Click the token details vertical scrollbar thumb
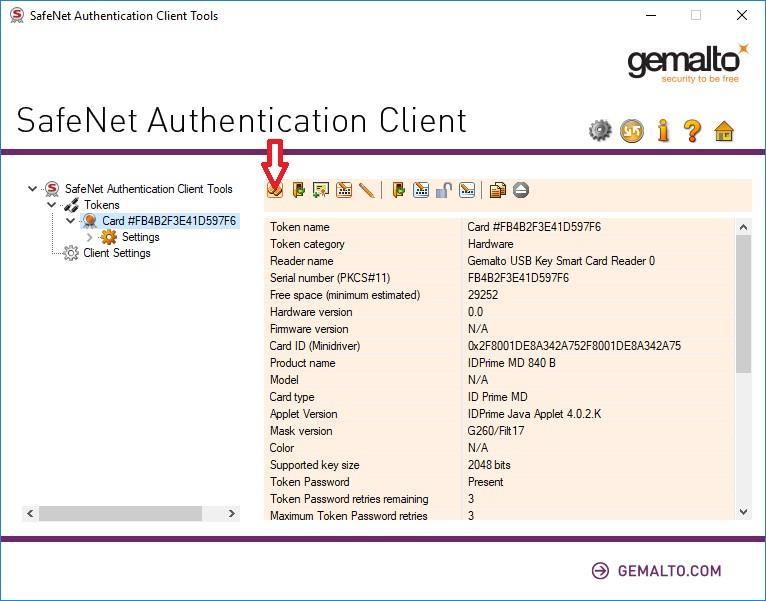The height and width of the screenshot is (601, 766). [744, 303]
